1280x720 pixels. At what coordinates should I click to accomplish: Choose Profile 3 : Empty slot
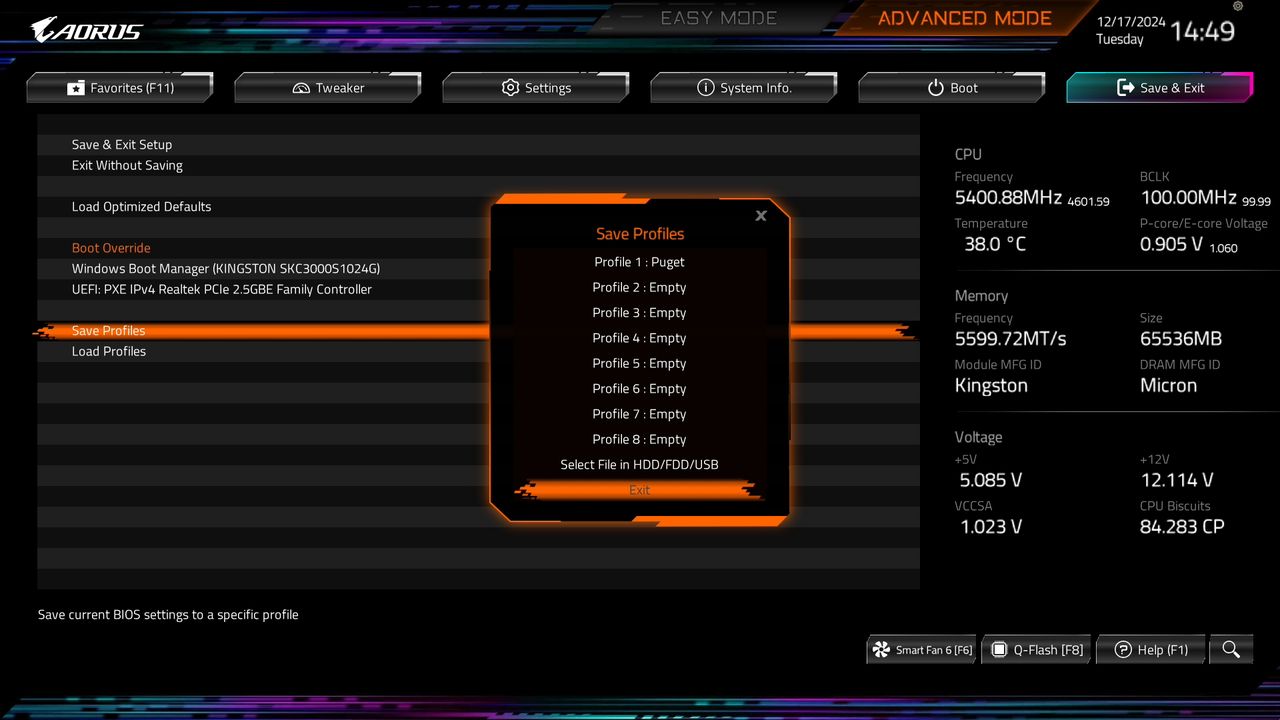point(640,312)
